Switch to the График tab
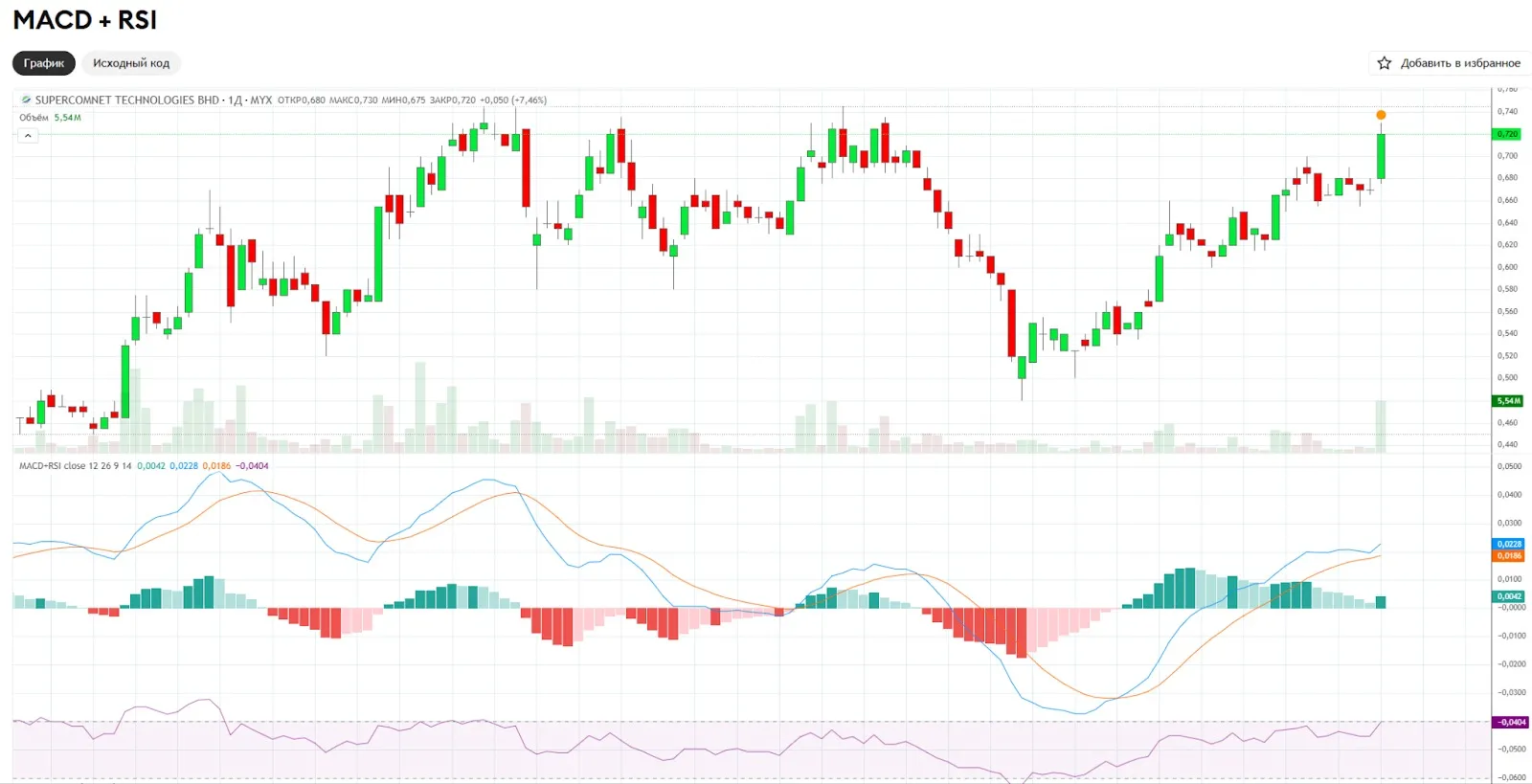Screen dimensions: 1532x784 [44, 63]
